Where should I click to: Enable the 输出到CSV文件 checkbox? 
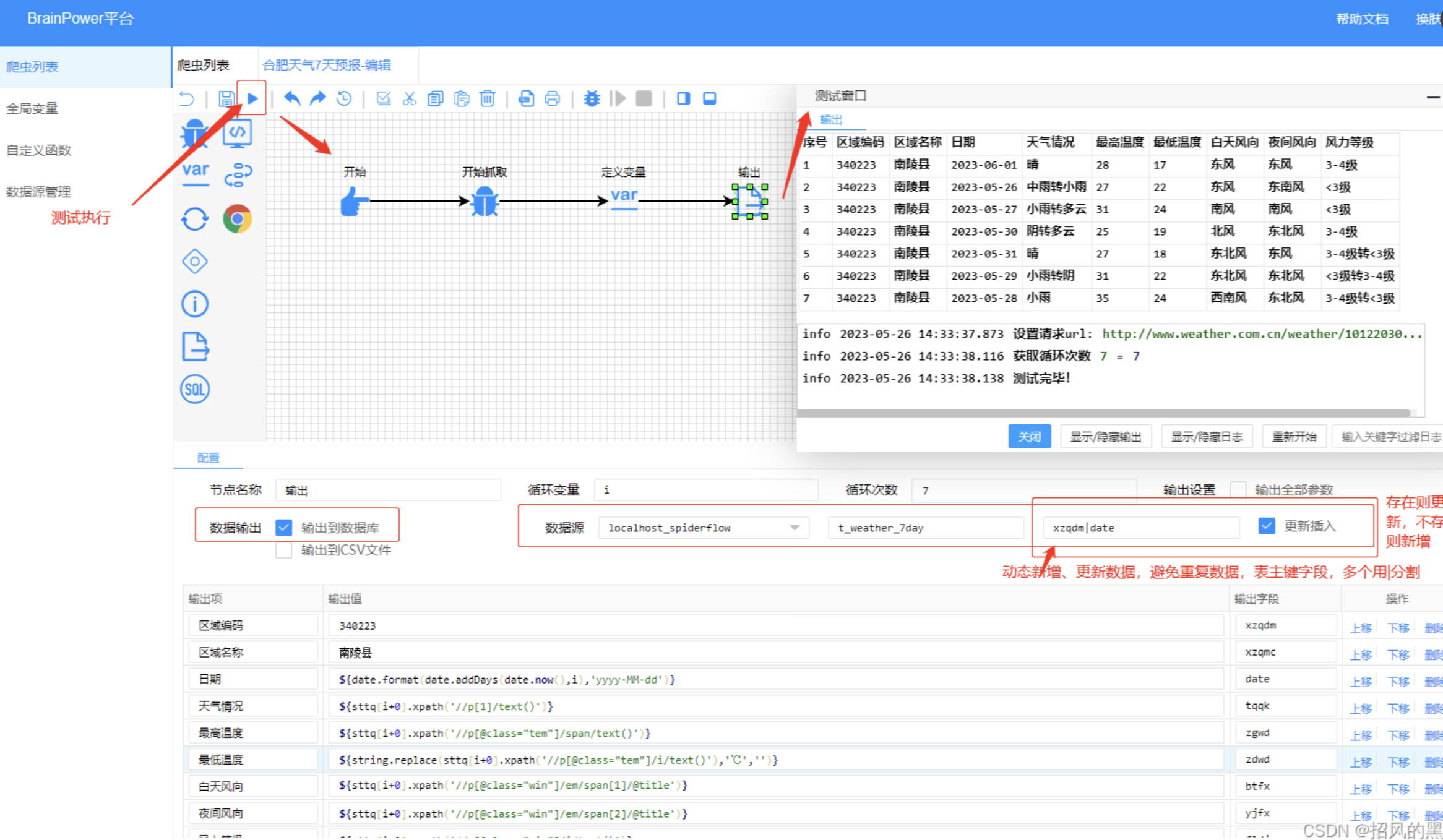tap(284, 551)
